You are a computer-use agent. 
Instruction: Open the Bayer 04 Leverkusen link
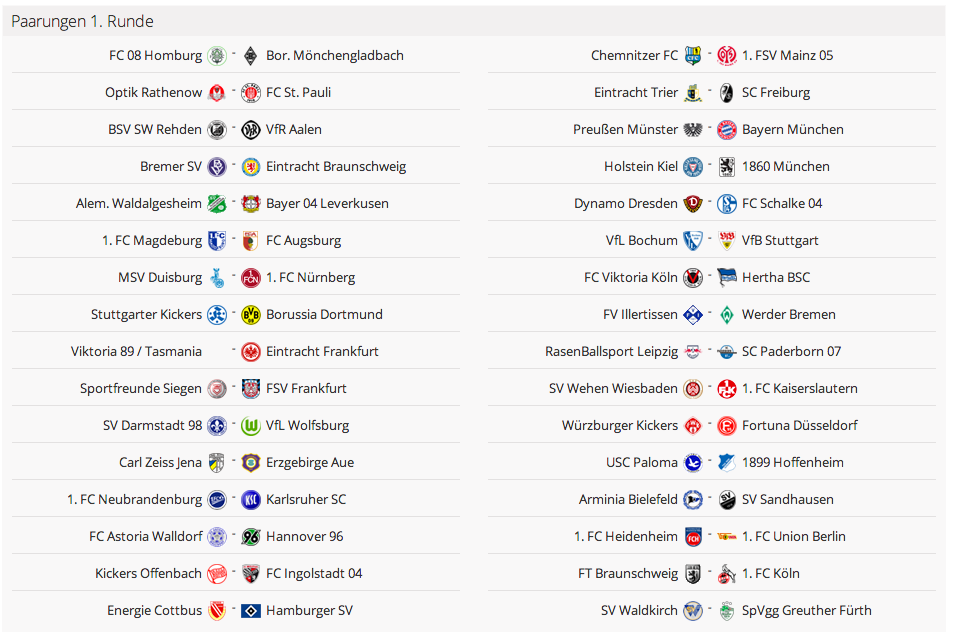[327, 203]
